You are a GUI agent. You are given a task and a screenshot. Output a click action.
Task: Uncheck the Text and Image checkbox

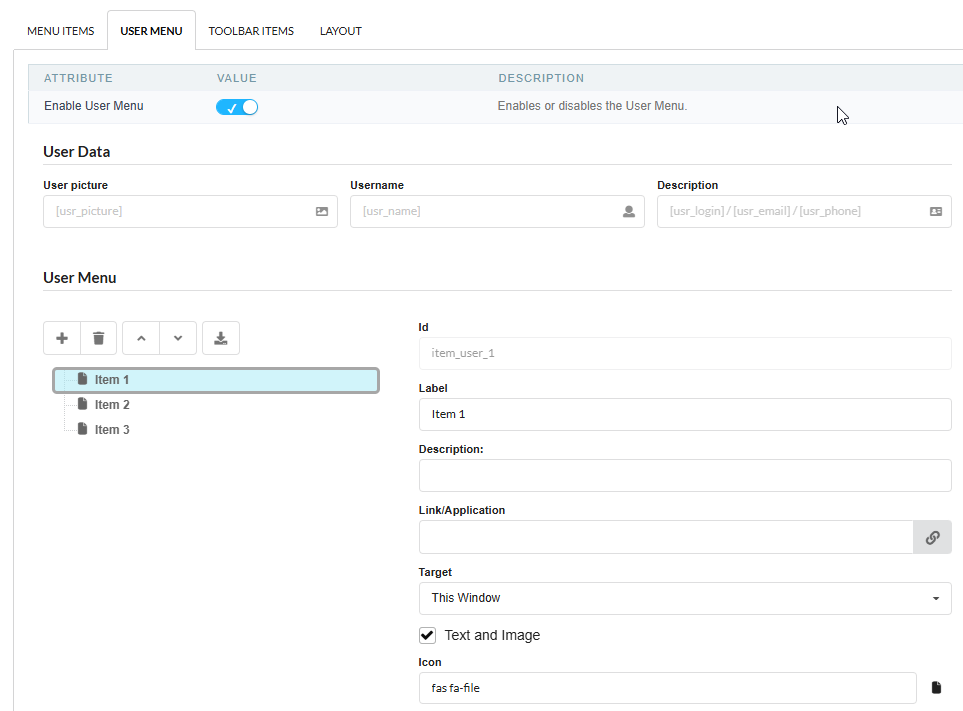[427, 635]
